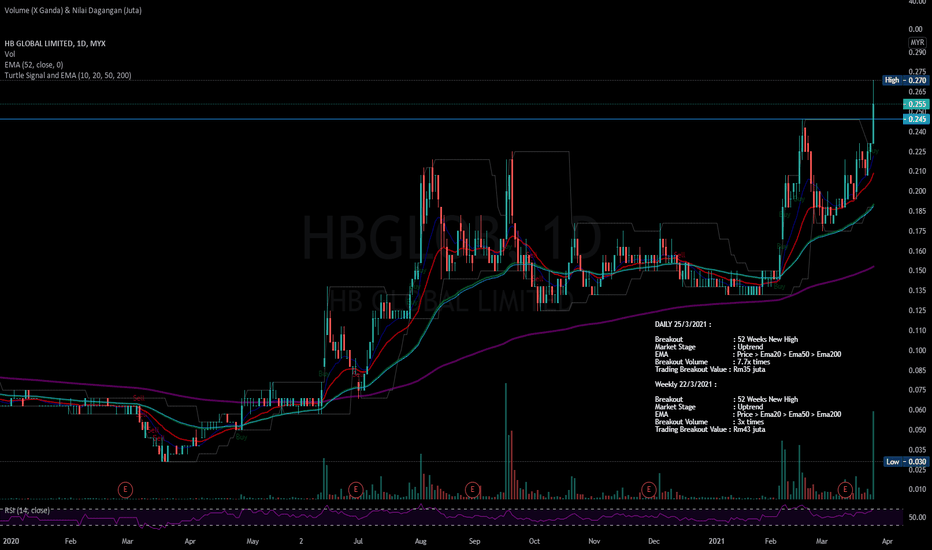This screenshot has width=932, height=550.
Task: Select the Rm43 juta trading breakout value
Action: coord(751,429)
